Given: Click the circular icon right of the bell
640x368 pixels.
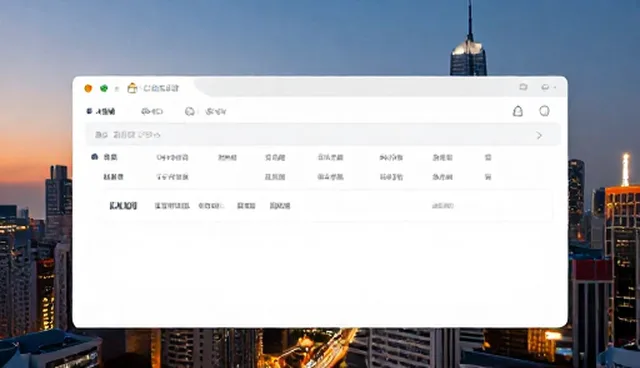Looking at the screenshot, I should 544,111.
